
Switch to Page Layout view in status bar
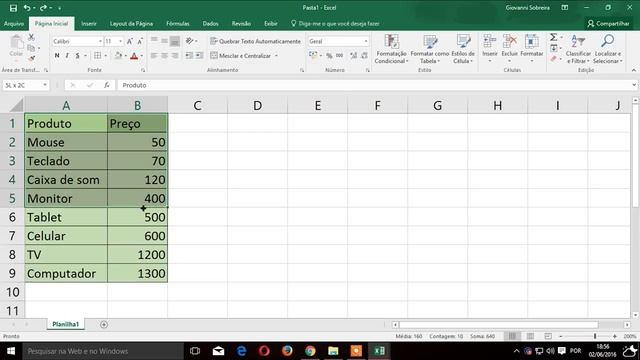coord(530,336)
